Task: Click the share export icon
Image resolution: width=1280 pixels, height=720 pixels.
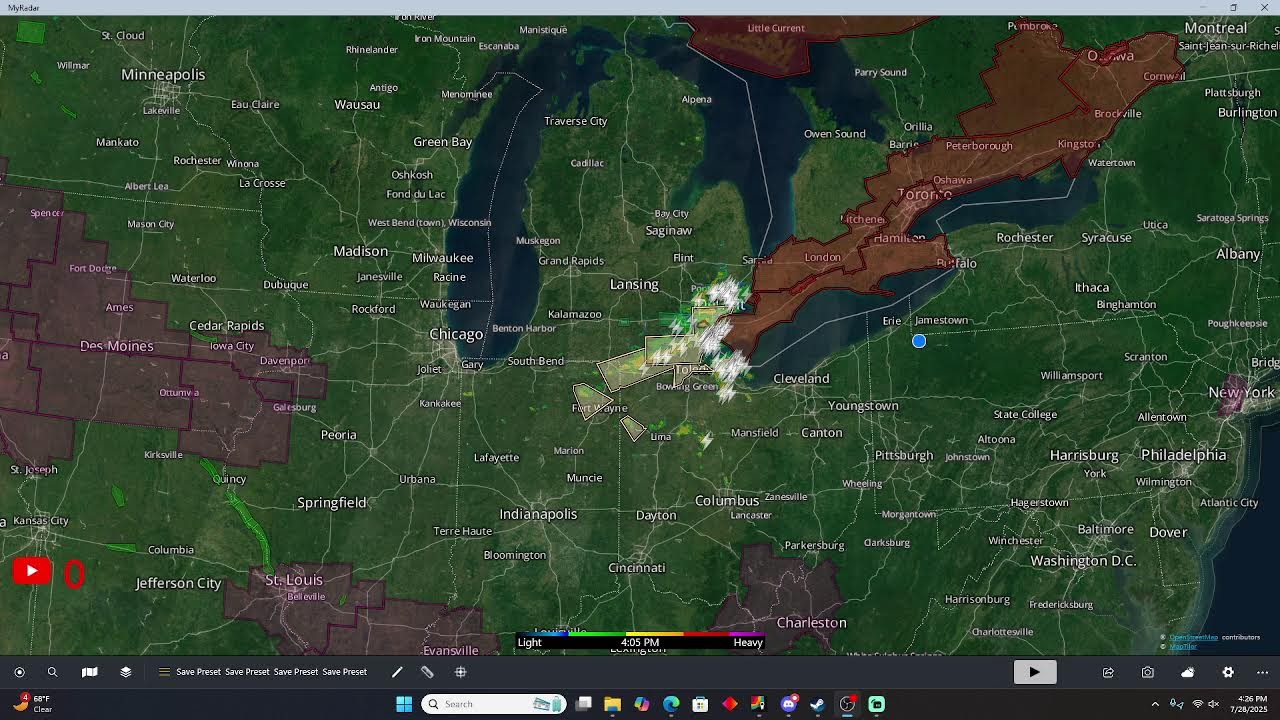Action: 1108,672
